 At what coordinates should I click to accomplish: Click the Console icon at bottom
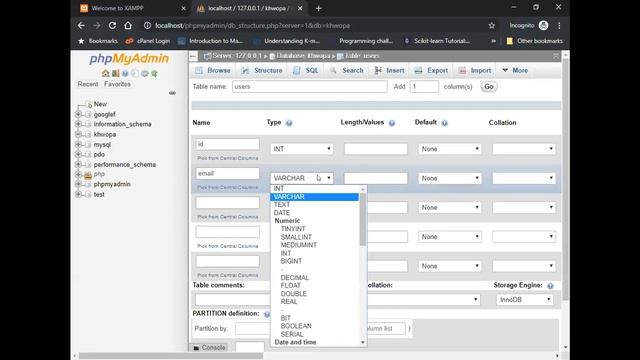196,348
